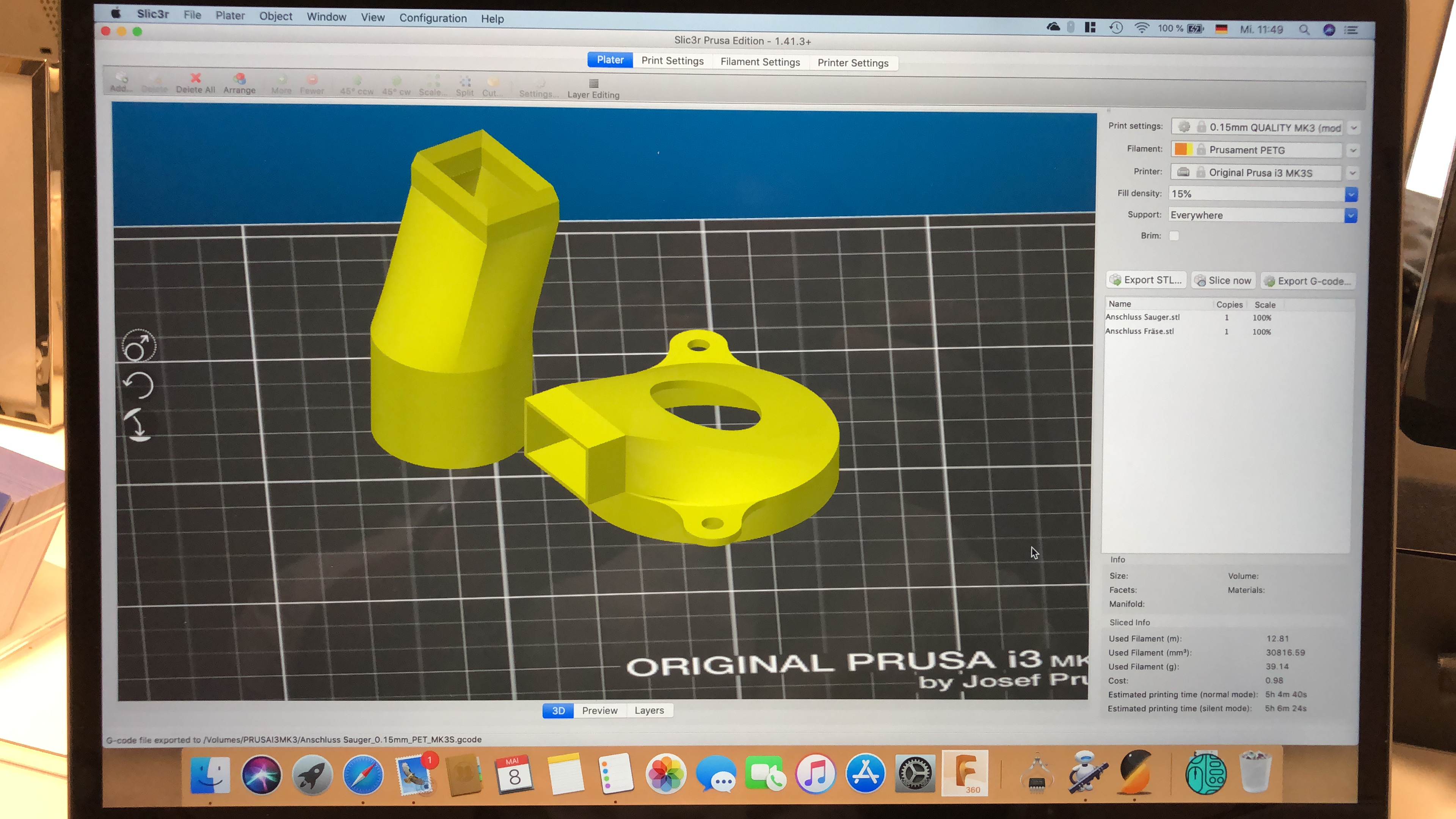Viewport: 1456px width, 819px height.
Task: Switch to the Print Settings tab
Action: click(x=672, y=61)
